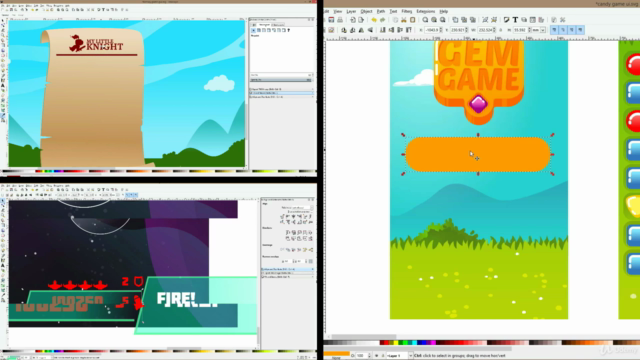The width and height of the screenshot is (640, 360).
Task: Click the Zoom to fit selection icon
Action: point(425,20)
